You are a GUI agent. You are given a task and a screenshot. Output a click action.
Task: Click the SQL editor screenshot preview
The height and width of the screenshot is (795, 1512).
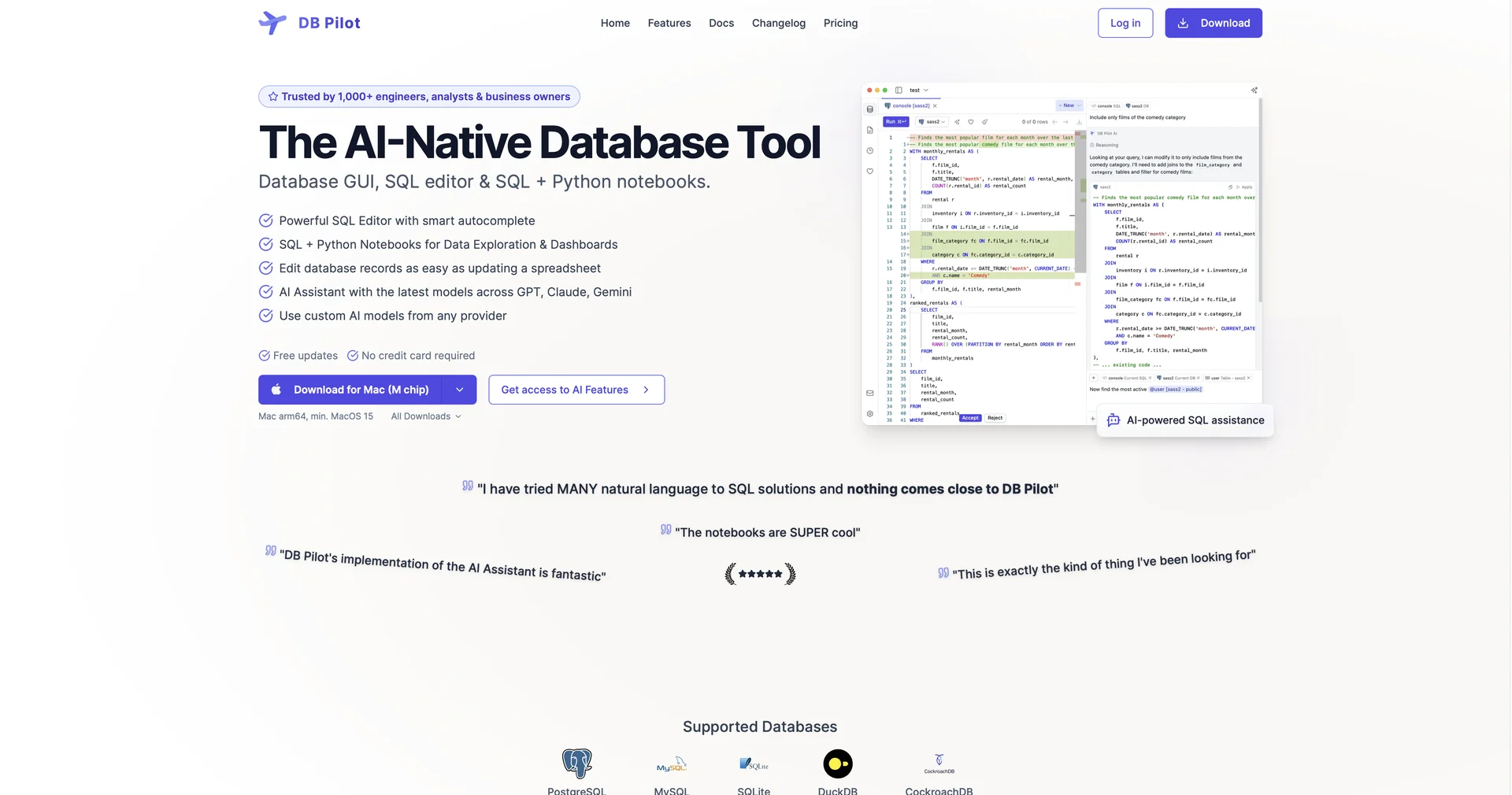click(1062, 254)
